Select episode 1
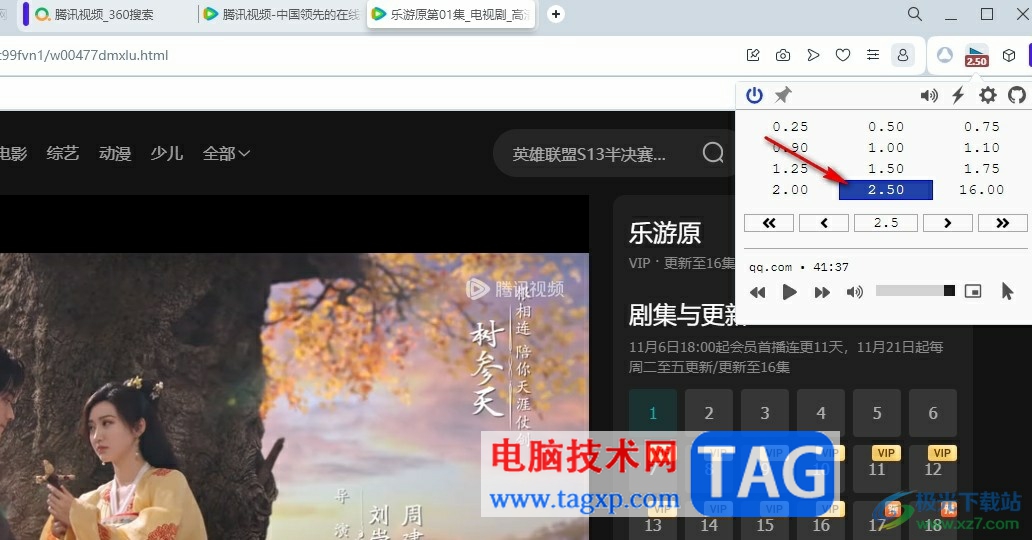Viewport: 1032px width, 540px height. pyautogui.click(x=653, y=414)
